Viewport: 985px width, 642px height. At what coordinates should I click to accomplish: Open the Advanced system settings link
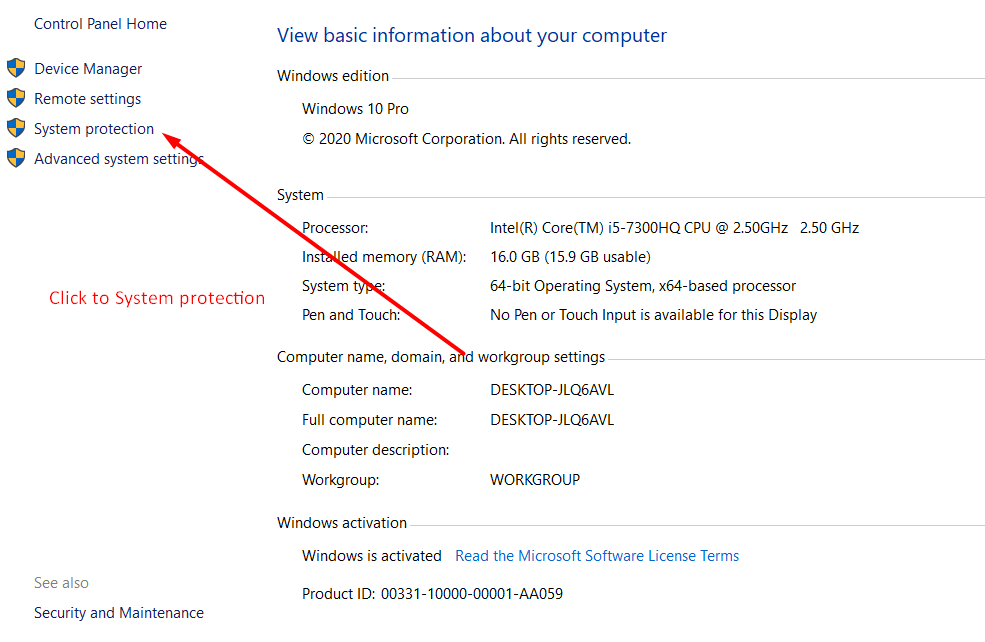click(x=118, y=159)
